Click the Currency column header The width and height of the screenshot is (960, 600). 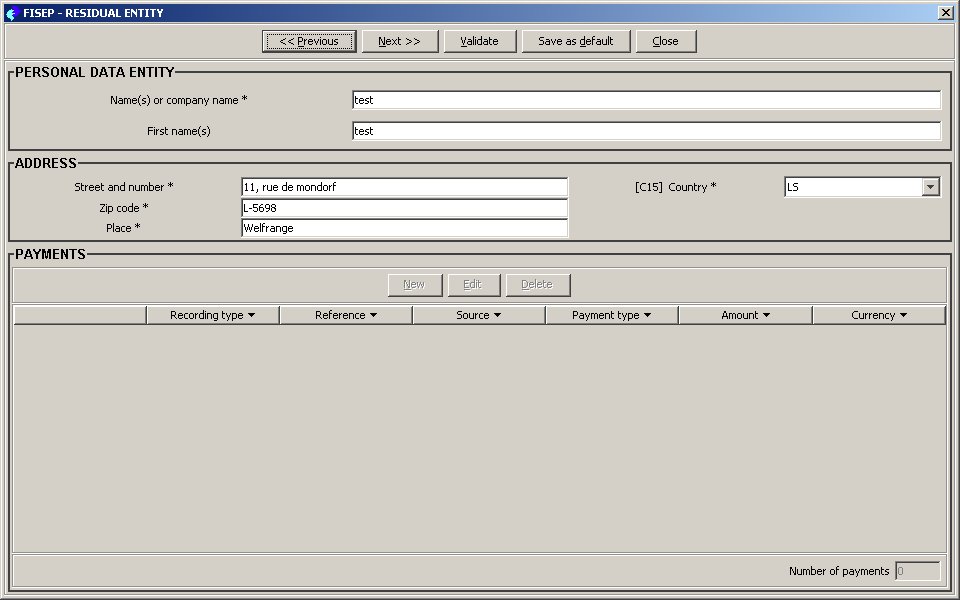(x=878, y=315)
